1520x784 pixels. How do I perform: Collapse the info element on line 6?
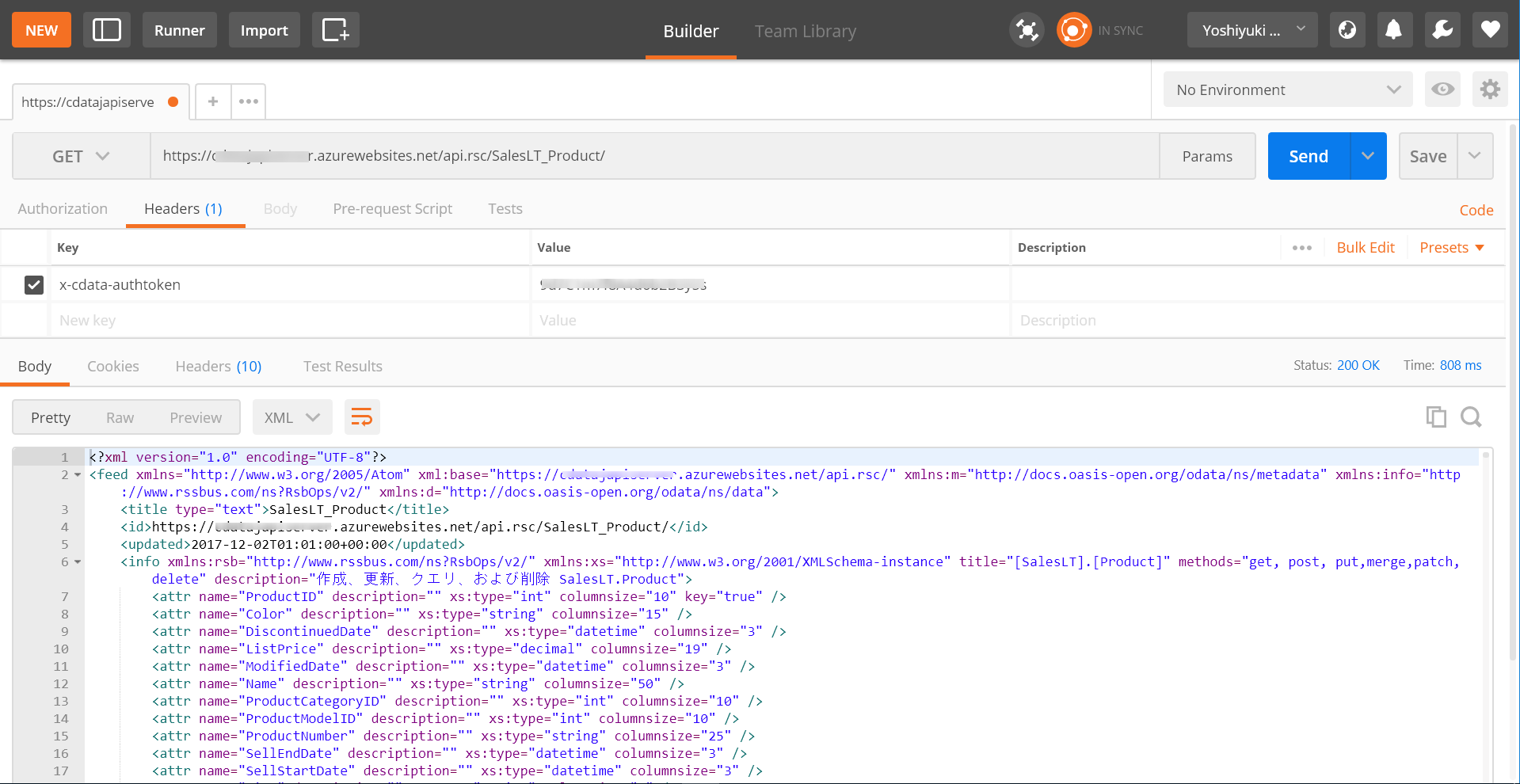click(76, 561)
